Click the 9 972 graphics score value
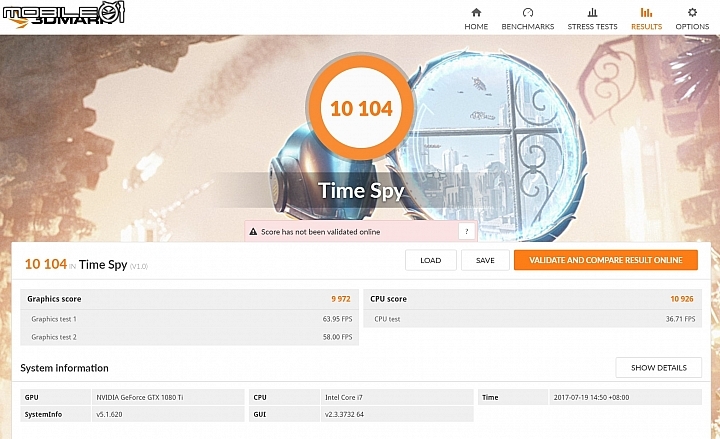 (x=341, y=299)
